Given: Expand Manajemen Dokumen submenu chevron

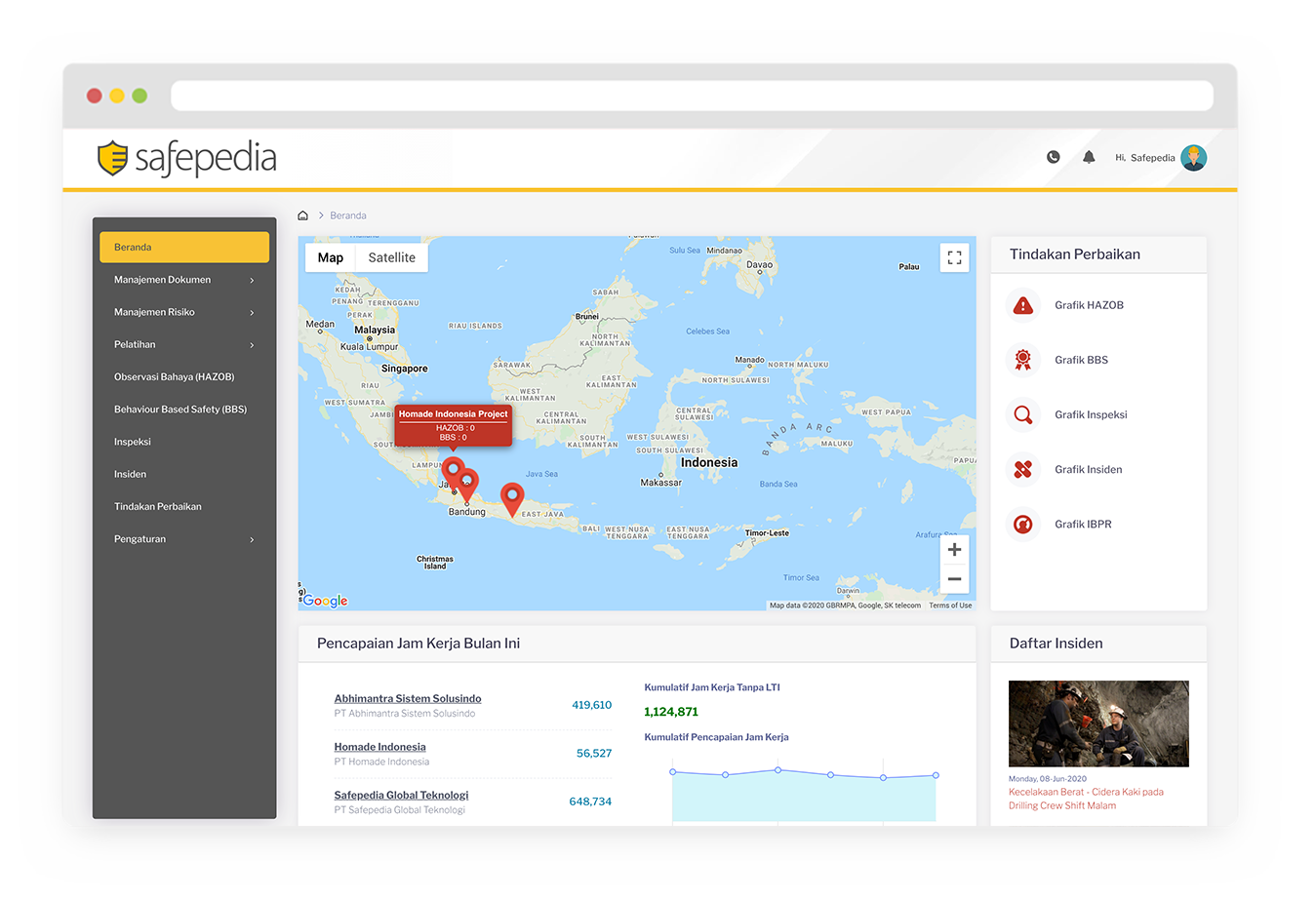Looking at the screenshot, I should (x=252, y=280).
